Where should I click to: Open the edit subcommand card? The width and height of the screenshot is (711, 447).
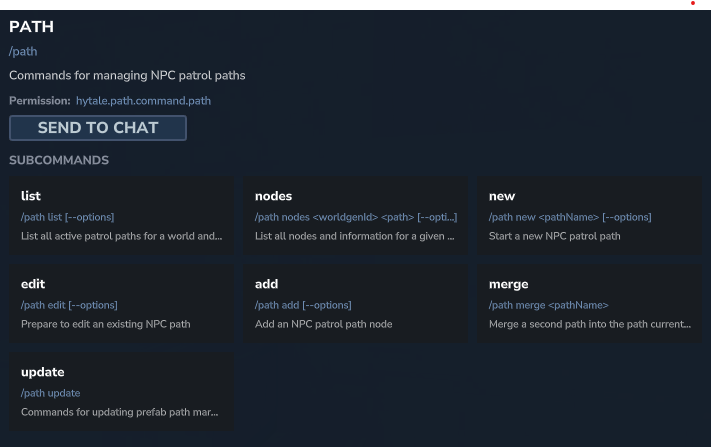click(x=121, y=303)
